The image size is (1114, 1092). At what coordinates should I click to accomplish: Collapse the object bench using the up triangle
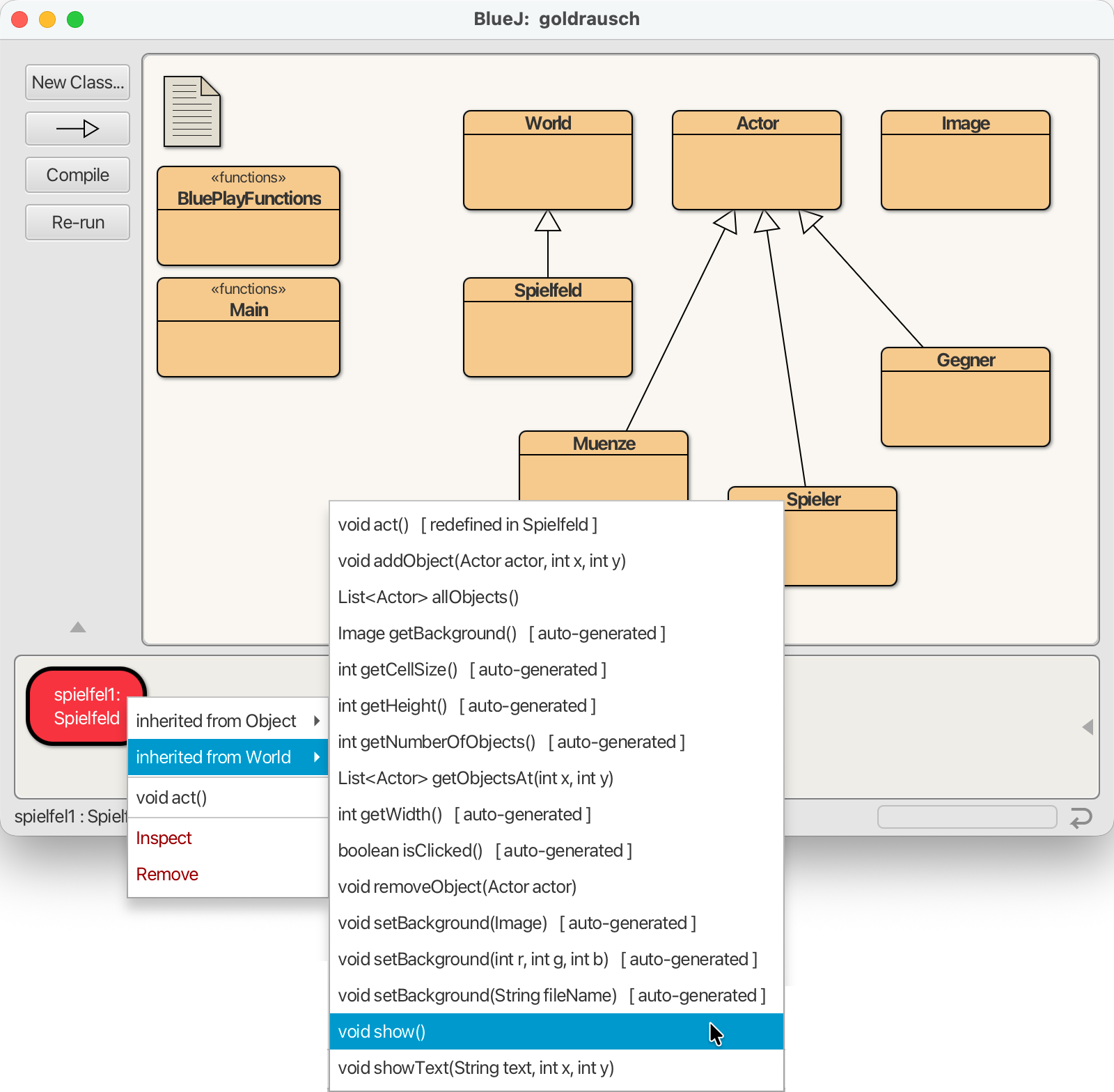click(x=78, y=627)
